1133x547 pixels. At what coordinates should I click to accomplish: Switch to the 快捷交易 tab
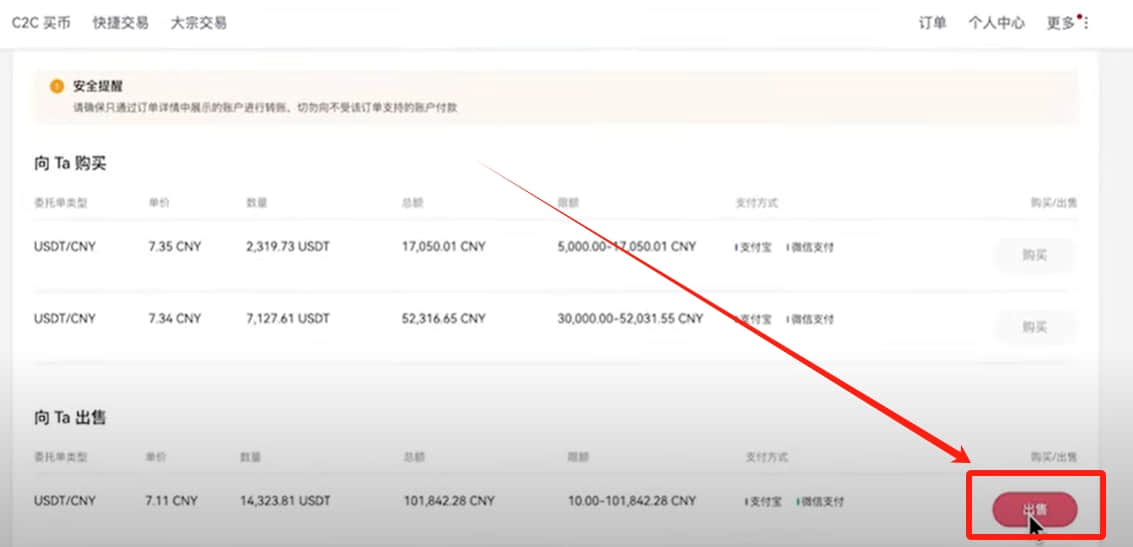coord(121,23)
